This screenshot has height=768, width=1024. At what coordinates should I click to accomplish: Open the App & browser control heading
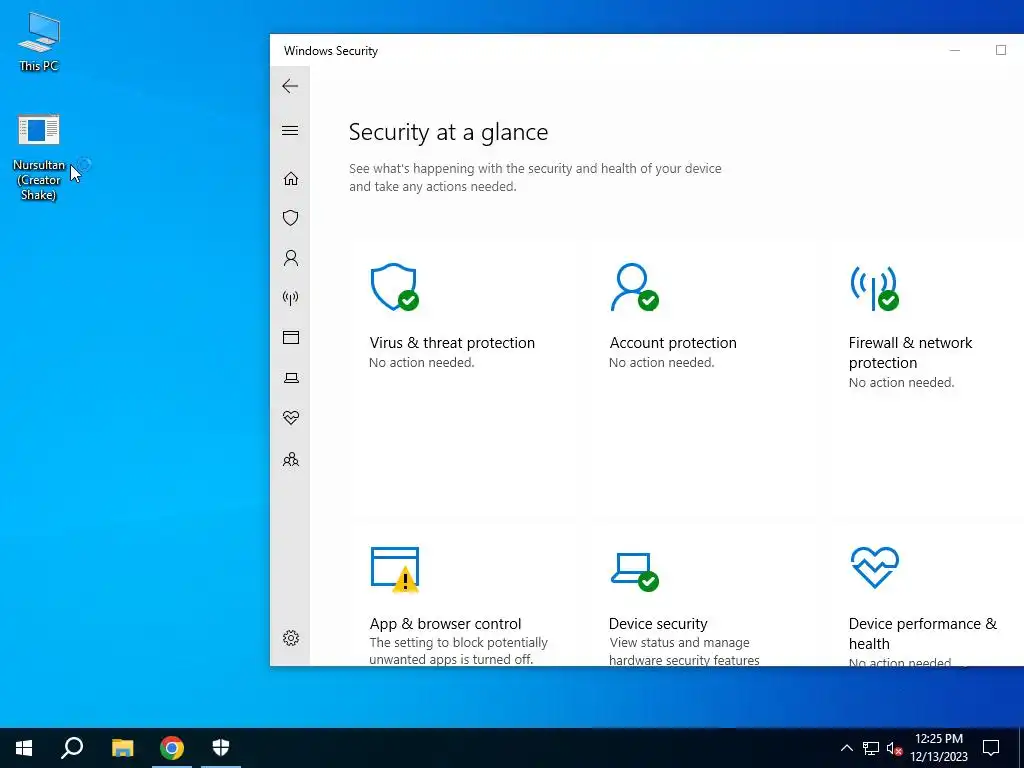click(x=445, y=624)
